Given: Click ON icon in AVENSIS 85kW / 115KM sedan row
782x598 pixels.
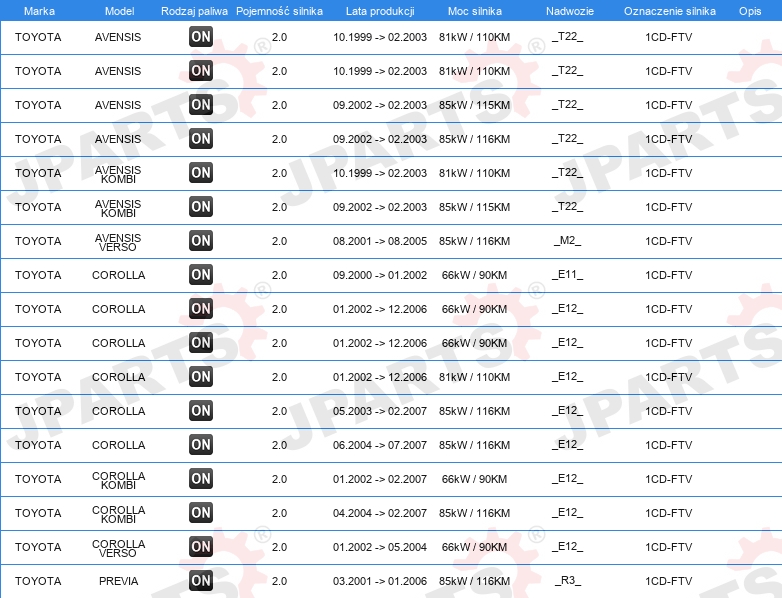Looking at the screenshot, I should tap(201, 105).
